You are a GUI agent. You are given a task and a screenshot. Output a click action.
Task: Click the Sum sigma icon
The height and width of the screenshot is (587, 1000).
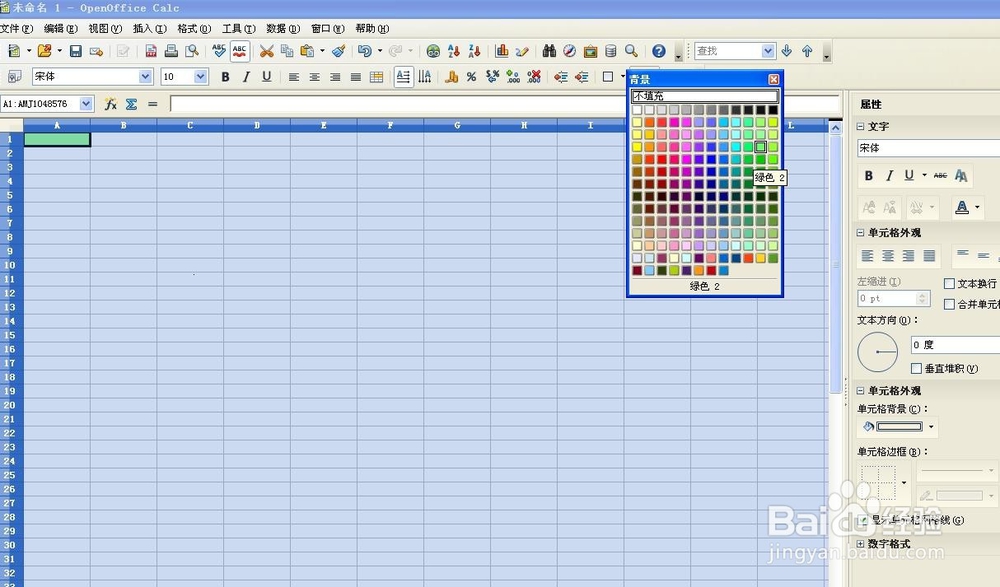131,103
